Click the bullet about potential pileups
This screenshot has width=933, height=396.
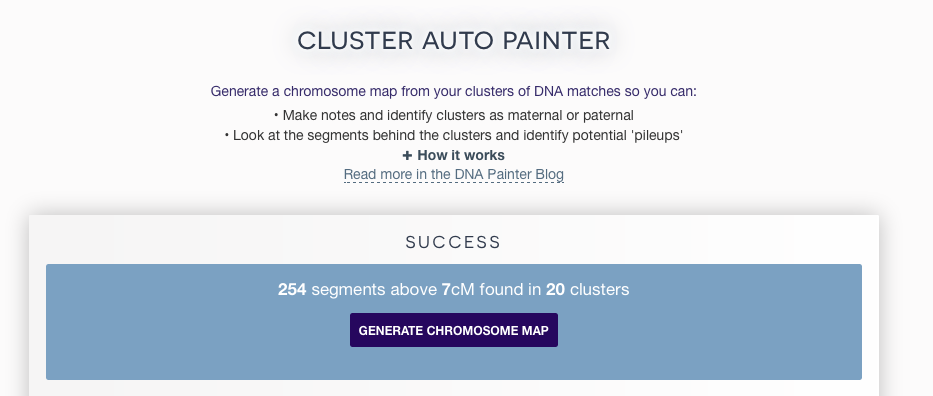click(x=453, y=136)
